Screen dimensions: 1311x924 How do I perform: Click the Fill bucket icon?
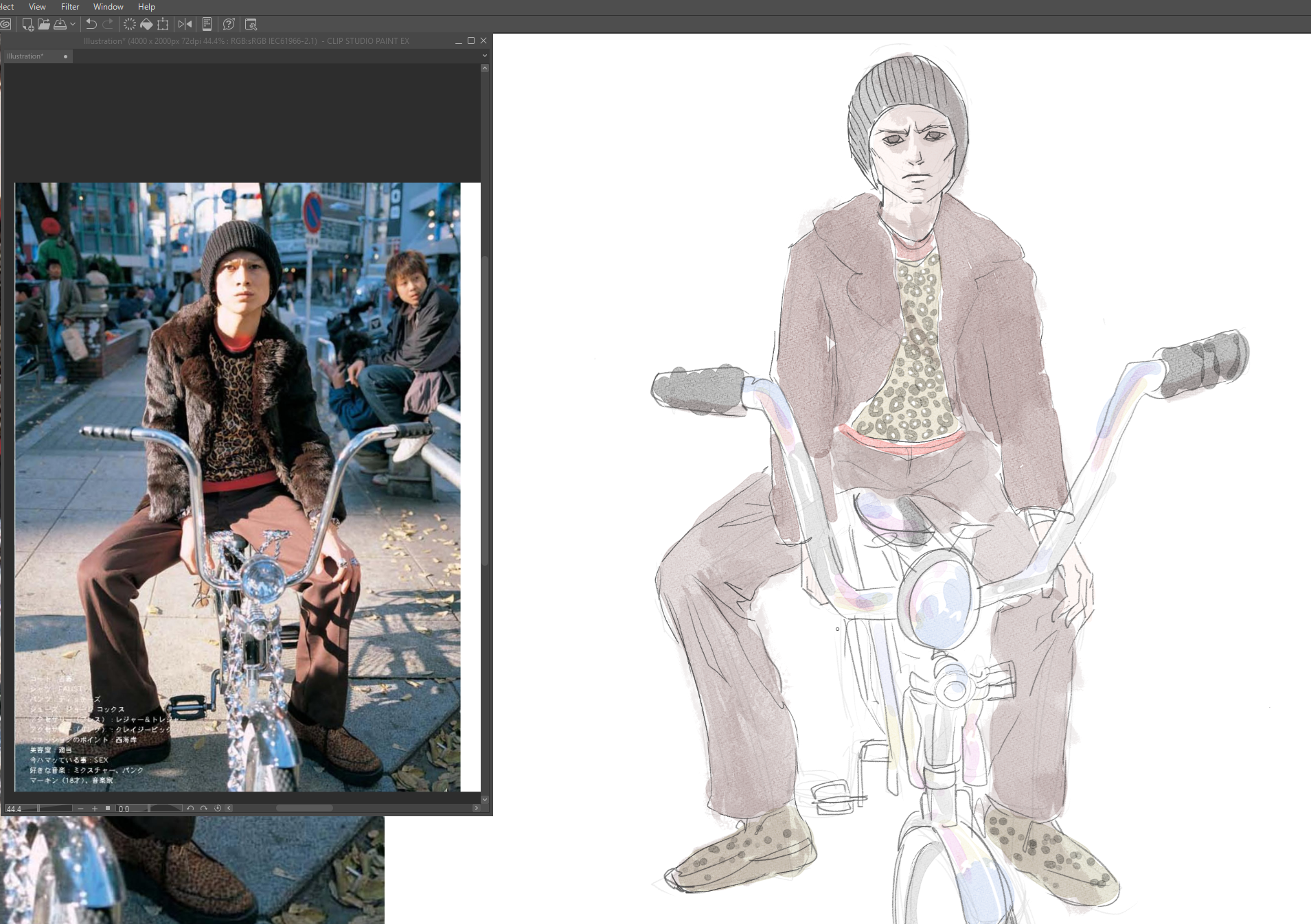point(146,24)
